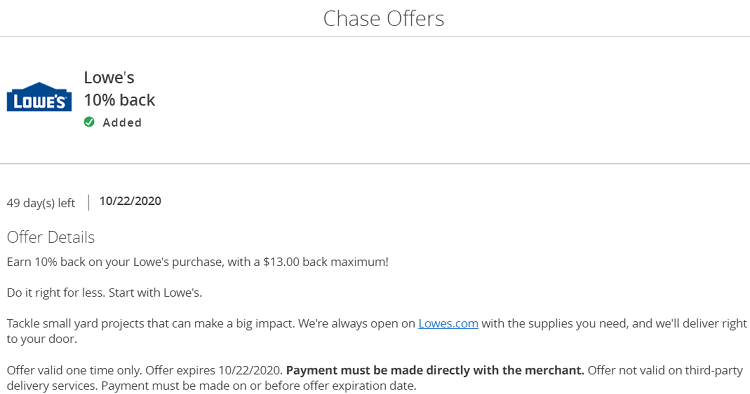Click the $13.00 back maximum sentence

pos(198,262)
